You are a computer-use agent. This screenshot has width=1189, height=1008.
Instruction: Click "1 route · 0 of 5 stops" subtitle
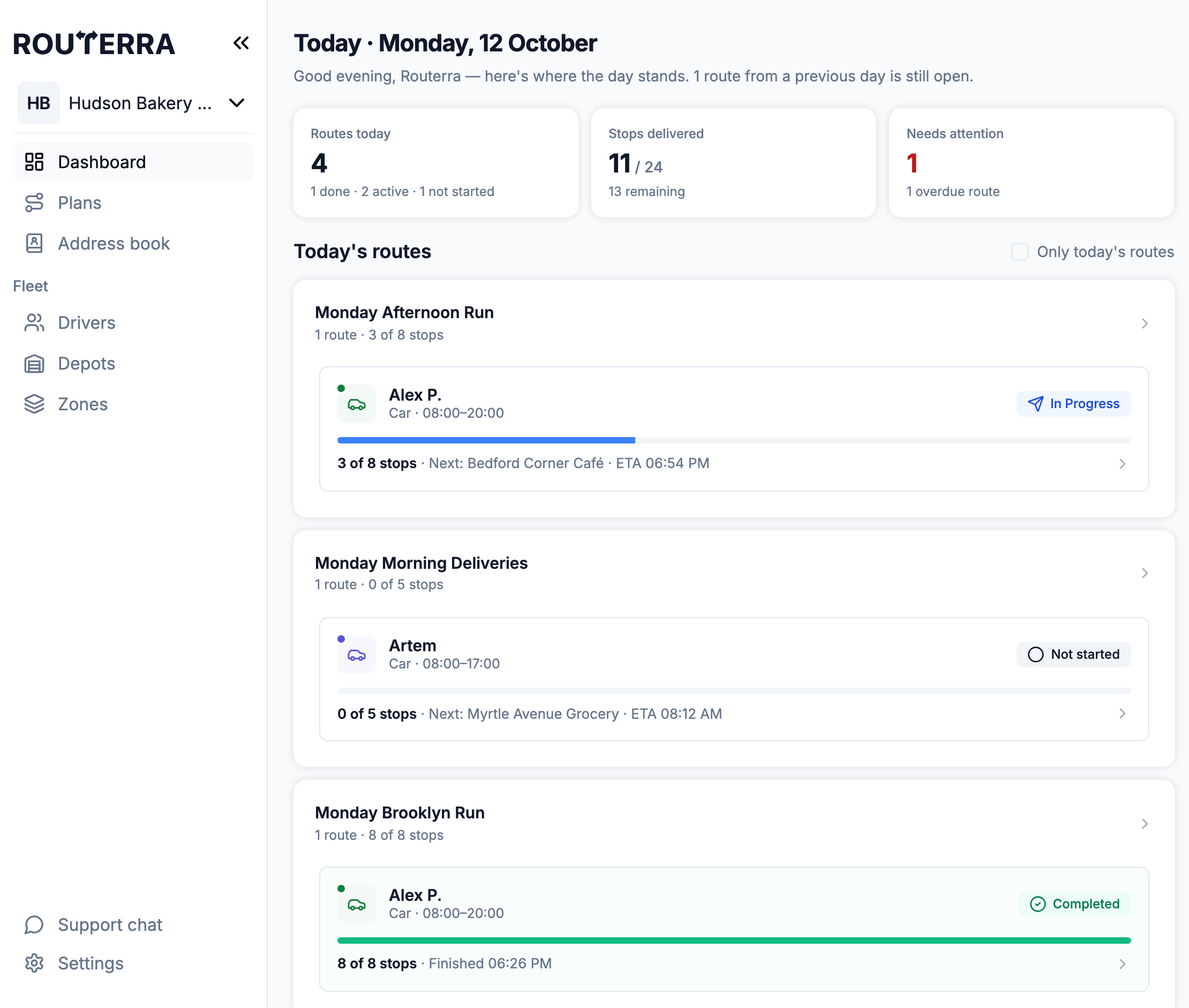[379, 584]
